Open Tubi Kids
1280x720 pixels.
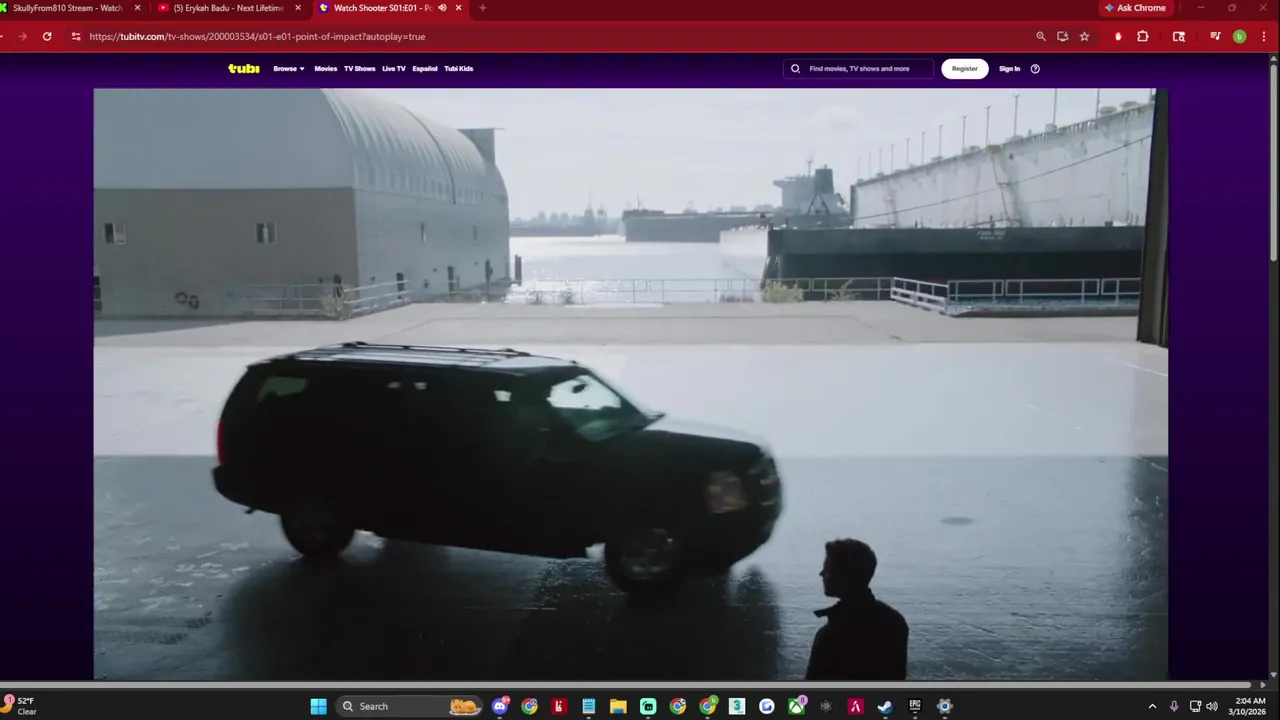click(459, 69)
